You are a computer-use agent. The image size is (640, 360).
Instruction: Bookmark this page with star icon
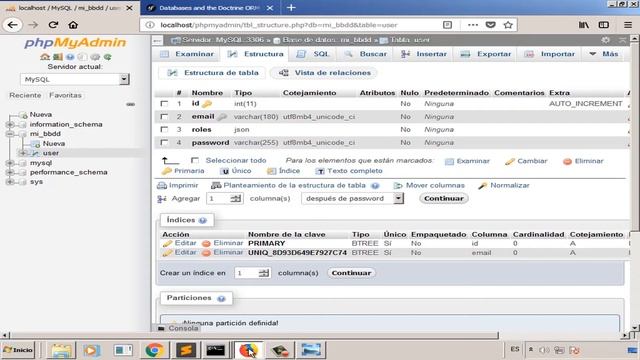click(x=508, y=25)
